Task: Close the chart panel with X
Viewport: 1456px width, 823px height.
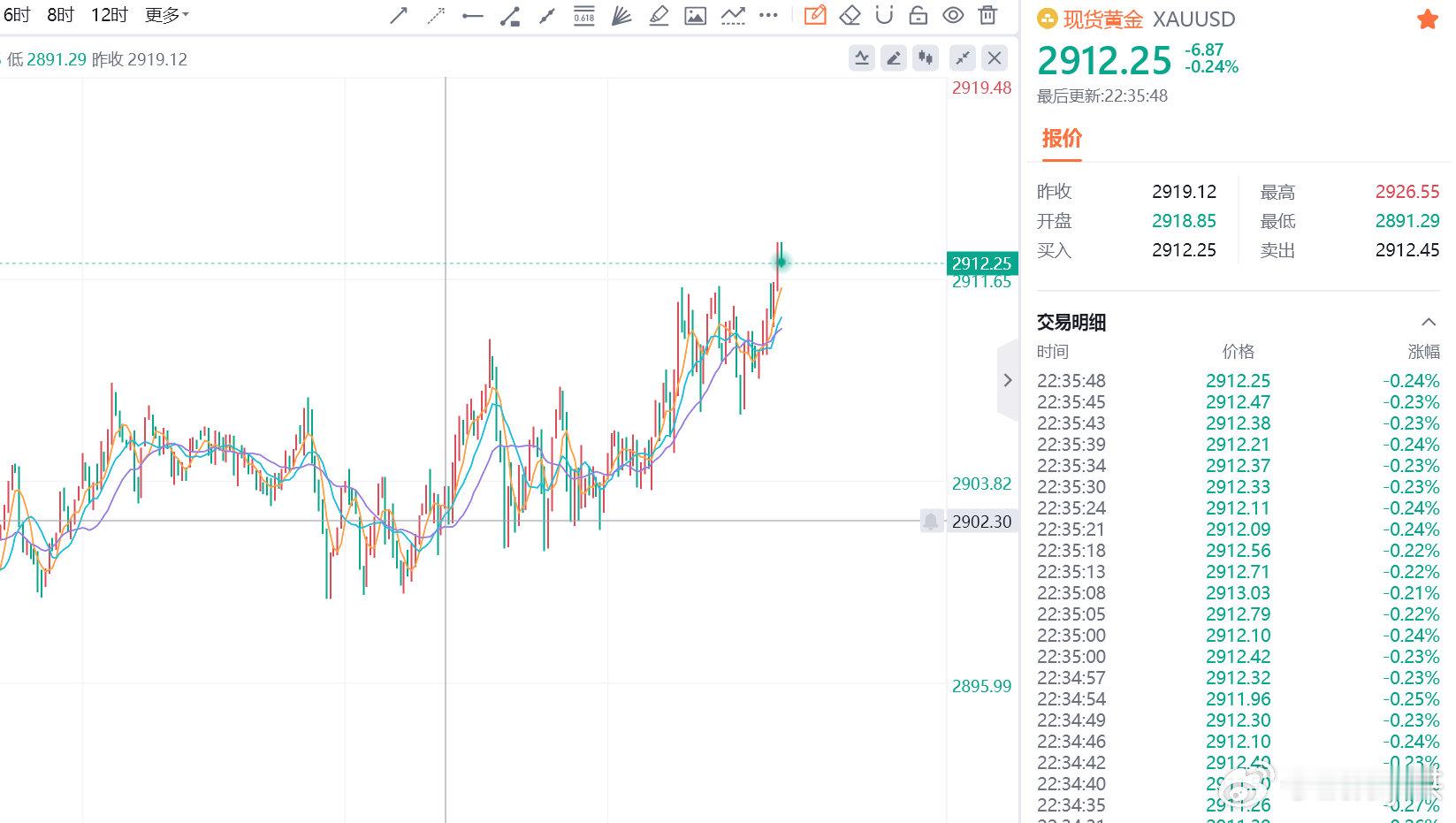Action: [995, 58]
